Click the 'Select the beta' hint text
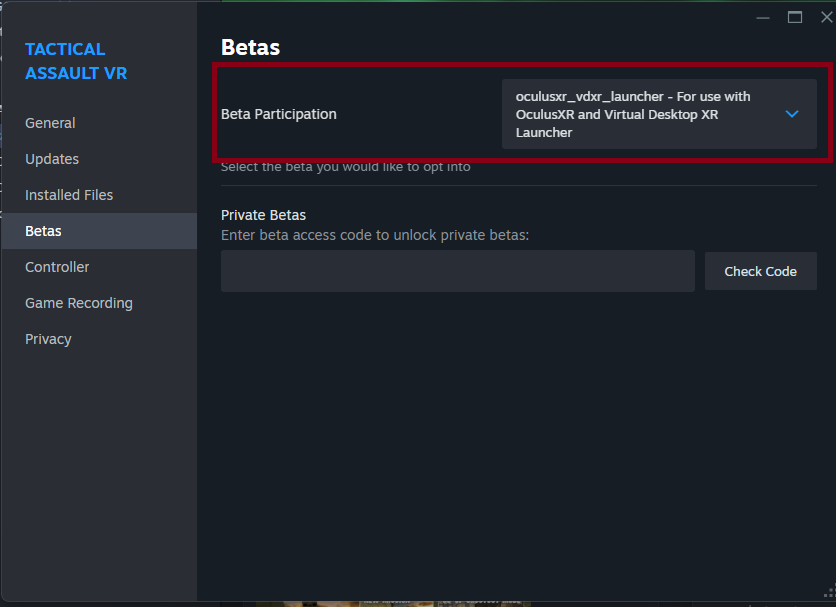The image size is (836, 607). (345, 167)
